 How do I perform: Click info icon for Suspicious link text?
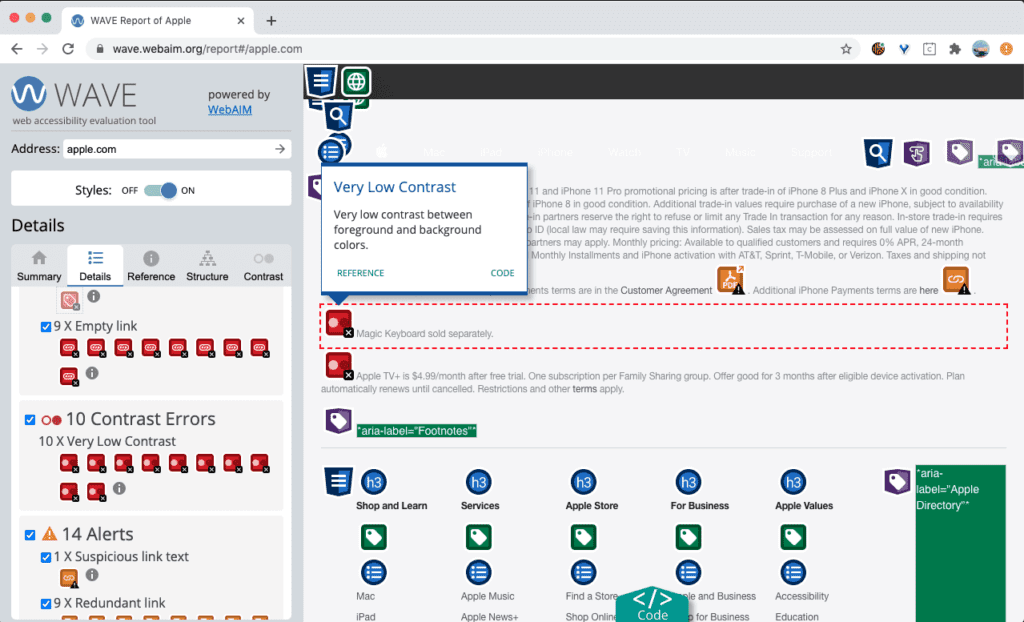tap(92, 574)
